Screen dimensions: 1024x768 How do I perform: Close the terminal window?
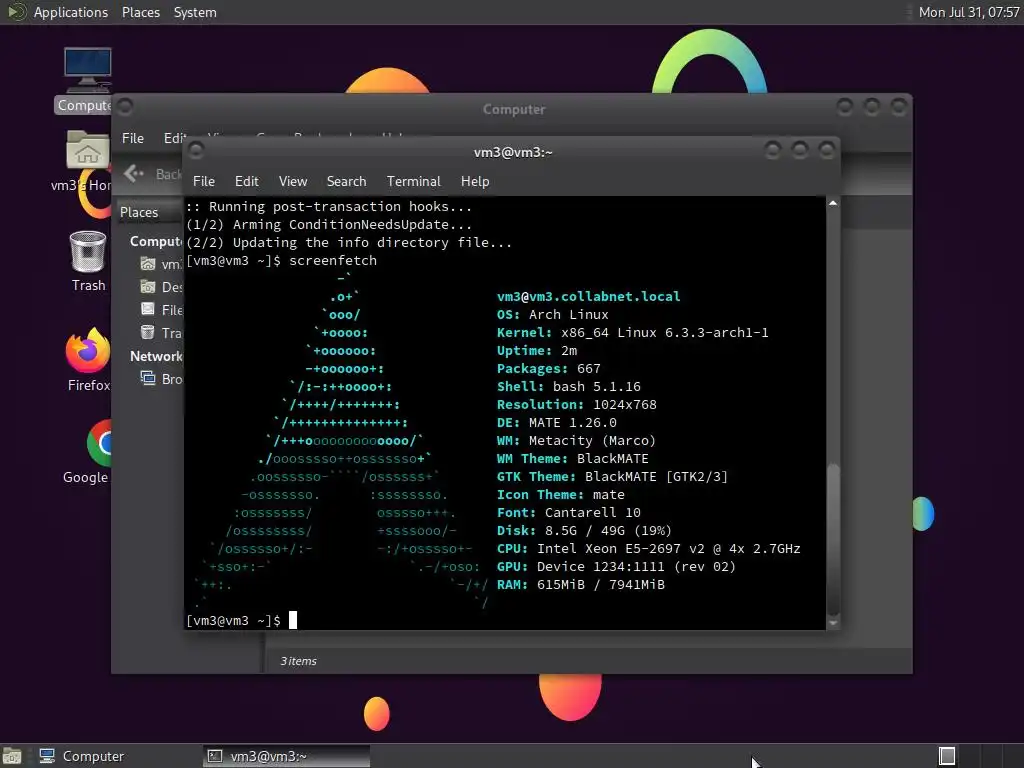[x=827, y=151]
